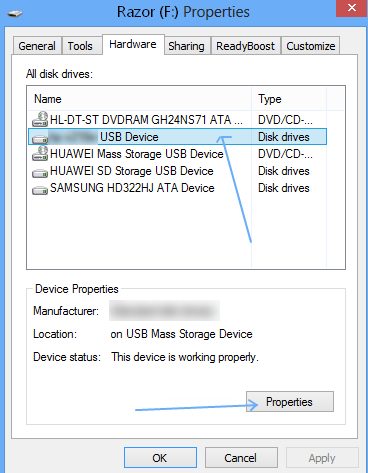
Task: Select HUAWEI Mass Storage USB Device row
Action: click(177, 154)
